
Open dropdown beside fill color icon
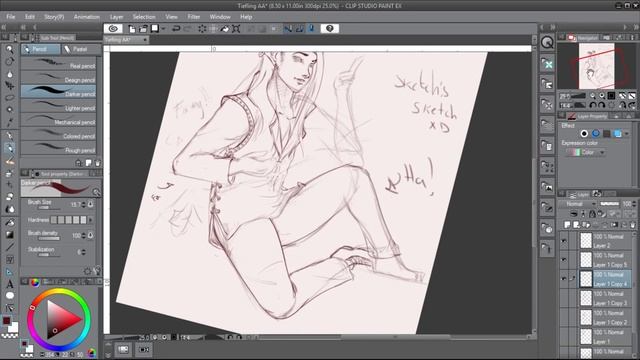click(x=163, y=29)
